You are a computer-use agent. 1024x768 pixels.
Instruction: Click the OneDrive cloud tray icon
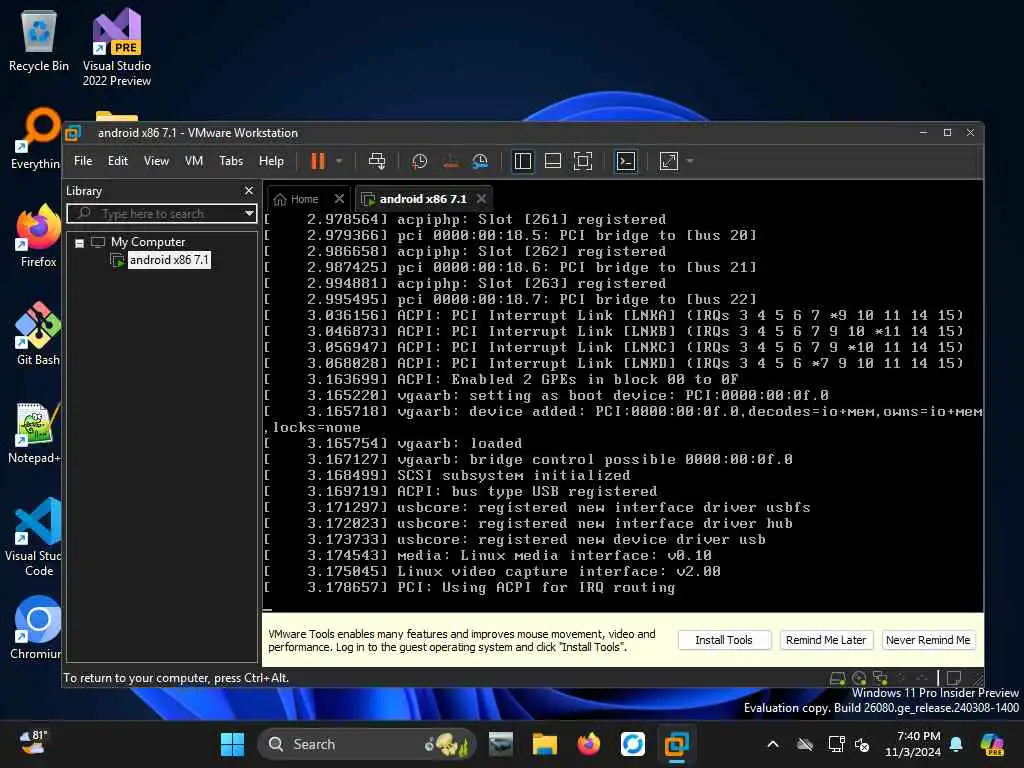(805, 744)
